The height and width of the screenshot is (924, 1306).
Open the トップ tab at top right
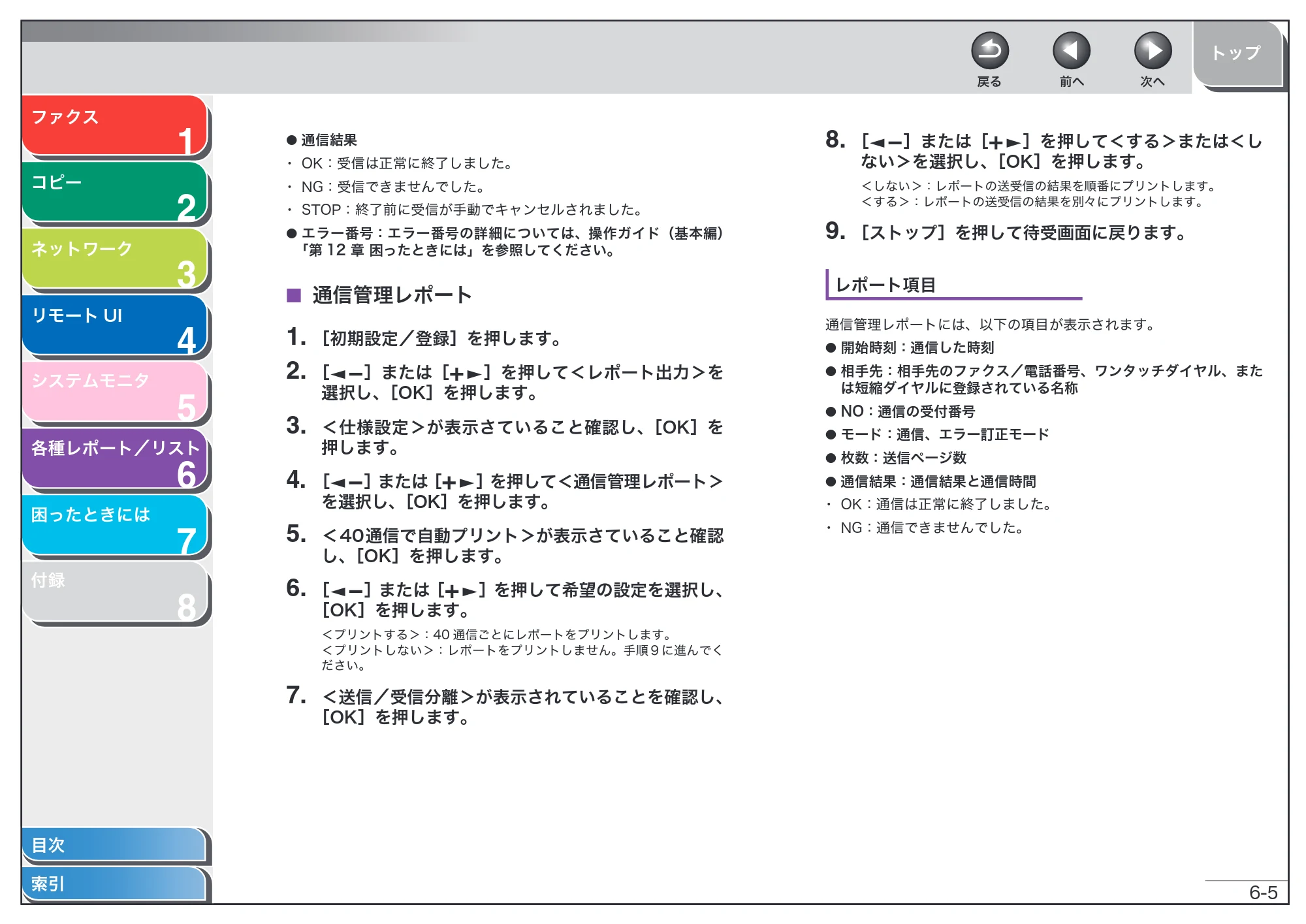(1237, 53)
